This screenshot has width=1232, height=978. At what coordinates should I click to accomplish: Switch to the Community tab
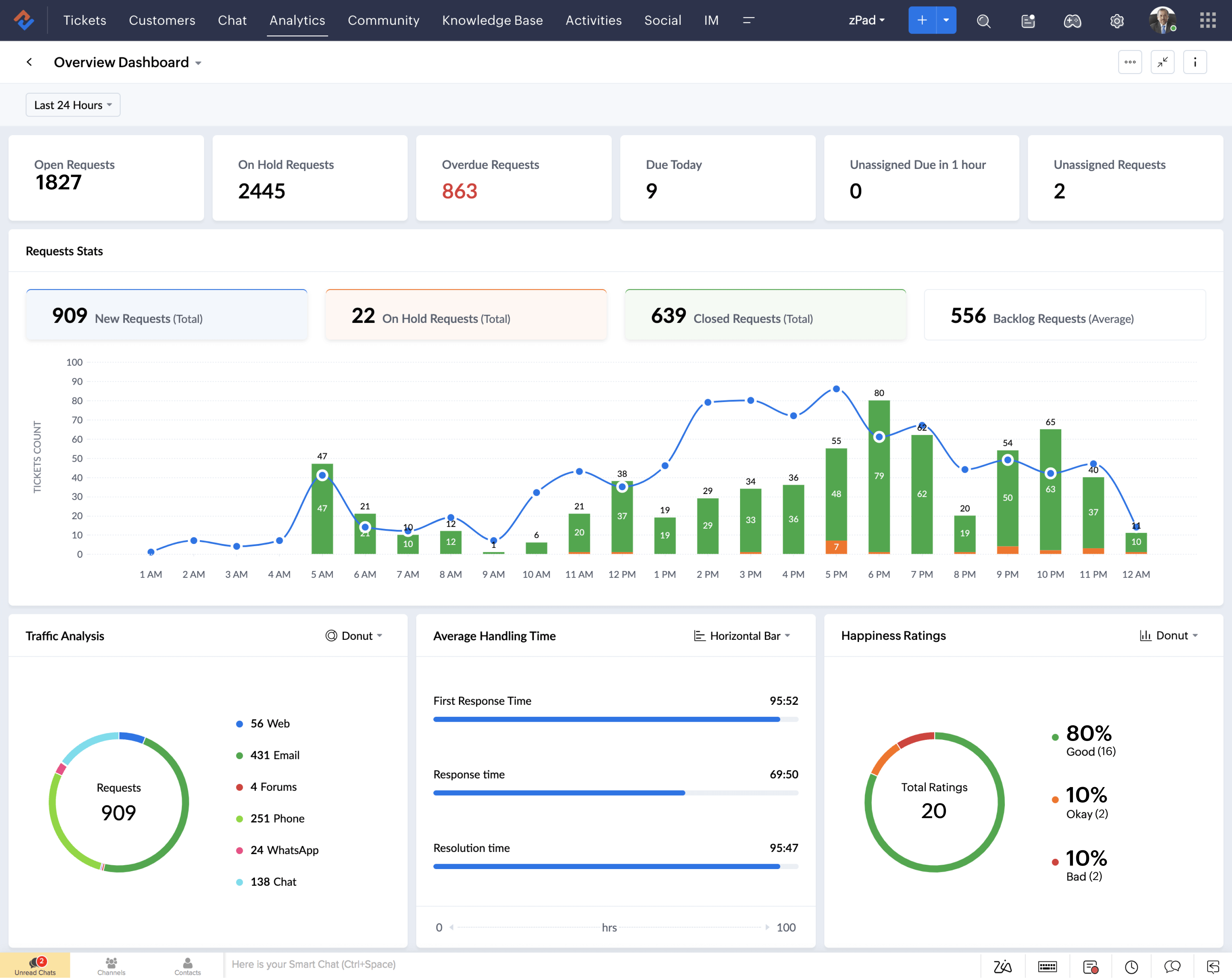[384, 20]
